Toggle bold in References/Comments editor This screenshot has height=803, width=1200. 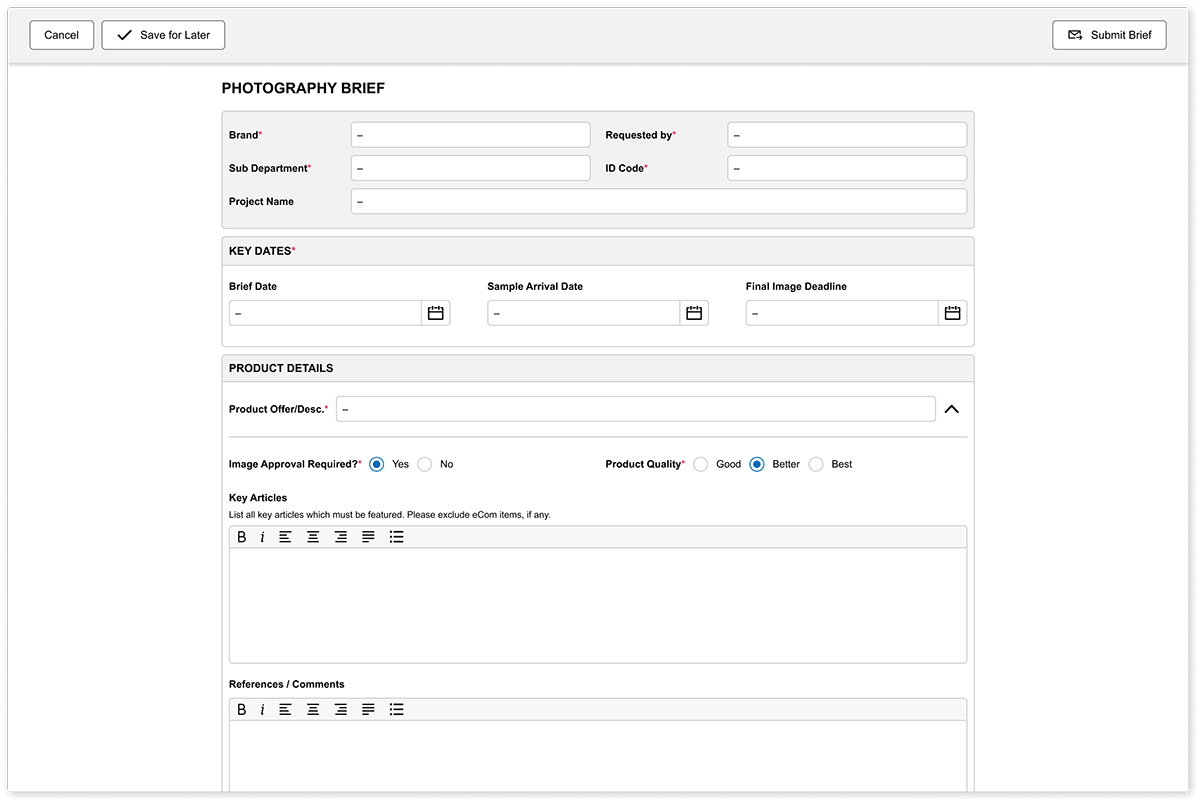pos(241,709)
